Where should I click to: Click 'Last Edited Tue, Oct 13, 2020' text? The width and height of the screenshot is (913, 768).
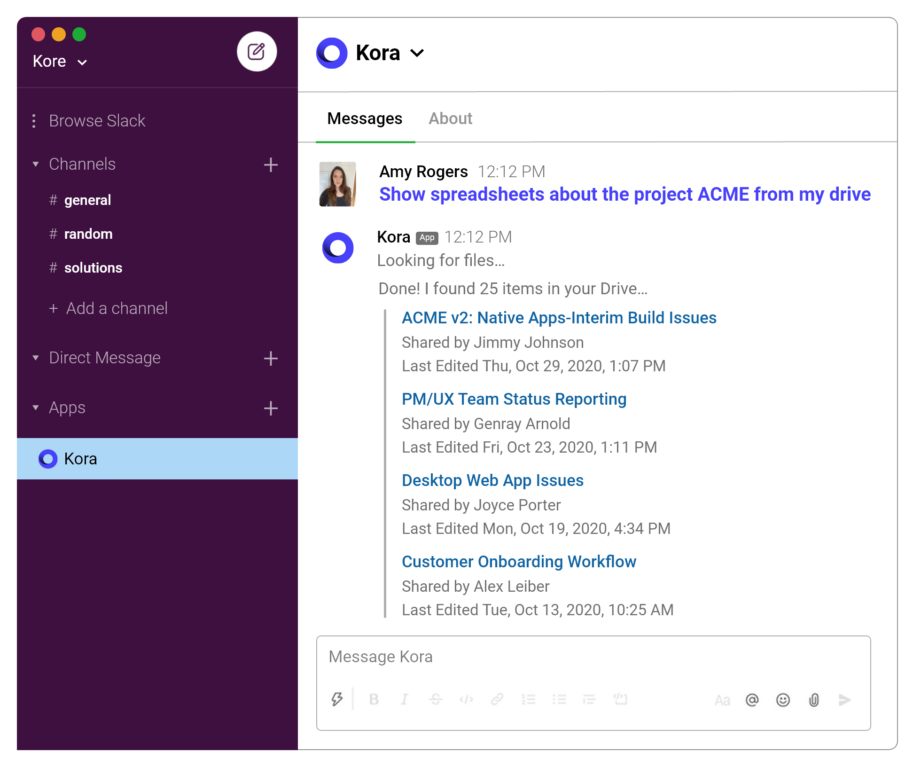[537, 610]
